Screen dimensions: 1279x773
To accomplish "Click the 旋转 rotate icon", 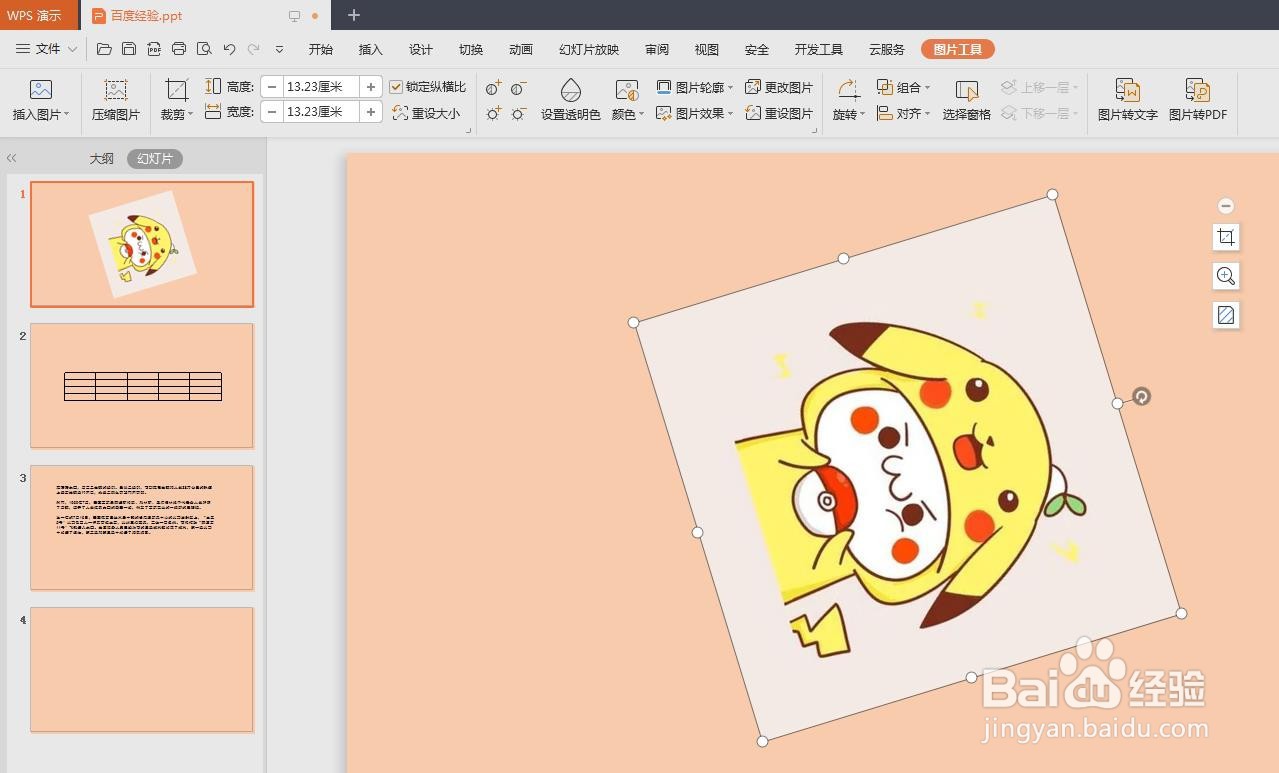I will coord(848,90).
